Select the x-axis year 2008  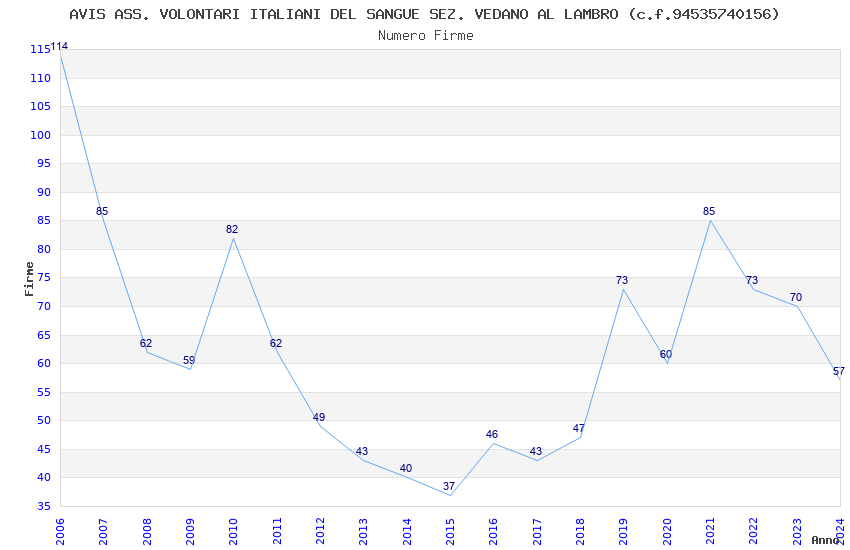[146, 532]
